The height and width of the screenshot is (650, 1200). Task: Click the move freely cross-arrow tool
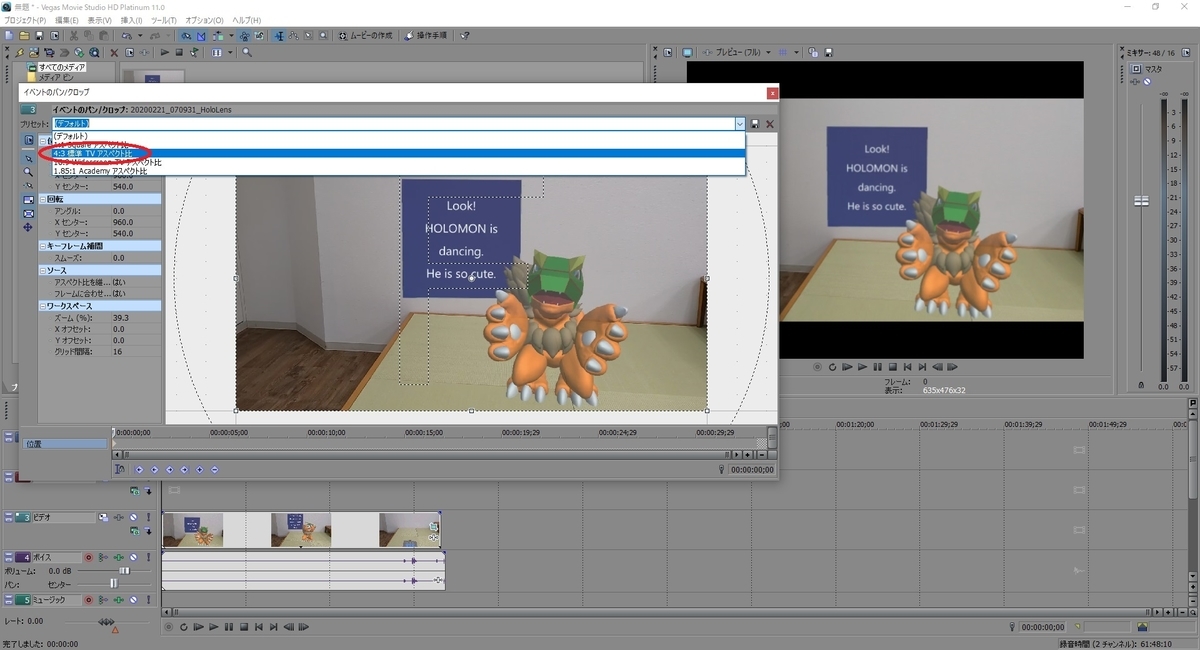tap(28, 227)
